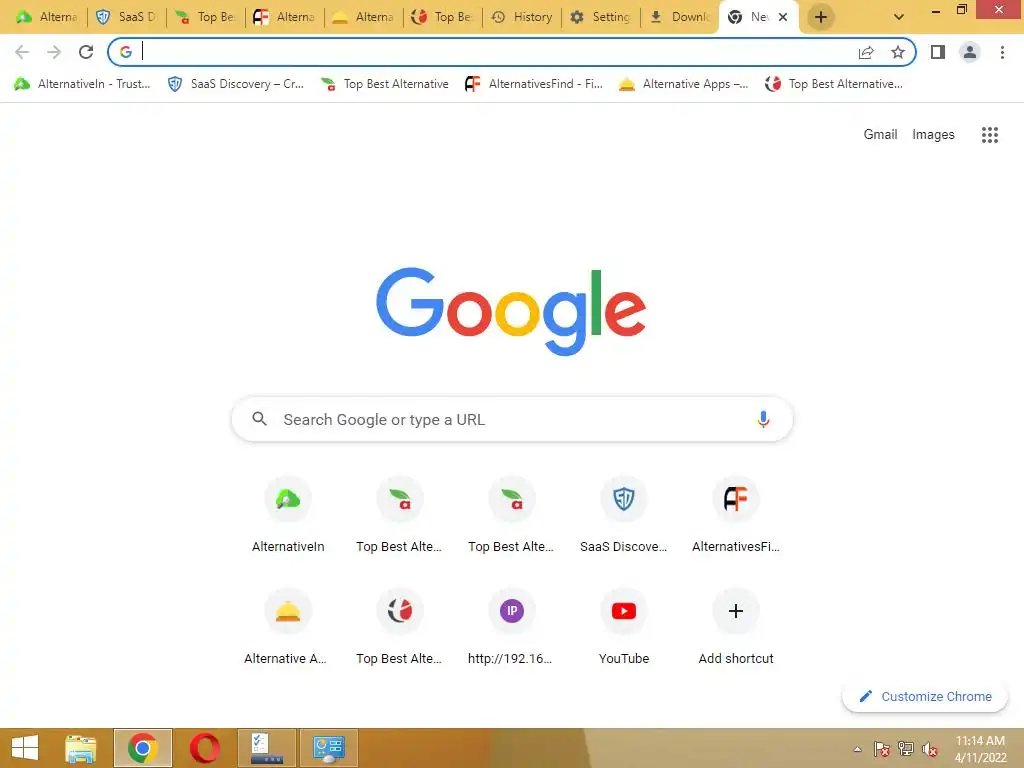Screen dimensions: 1024x768
Task: Open the Gmail link
Action: pos(880,135)
